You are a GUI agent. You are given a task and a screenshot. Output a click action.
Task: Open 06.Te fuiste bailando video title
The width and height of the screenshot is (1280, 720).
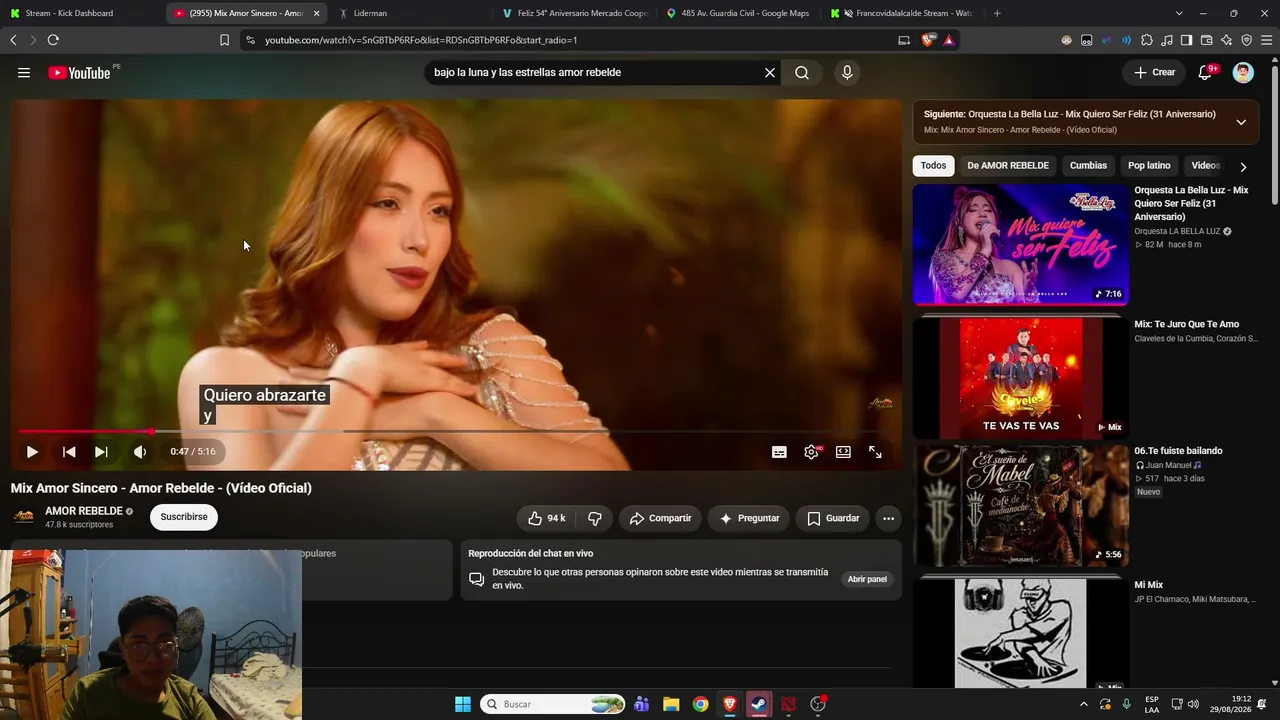[x=1178, y=451]
